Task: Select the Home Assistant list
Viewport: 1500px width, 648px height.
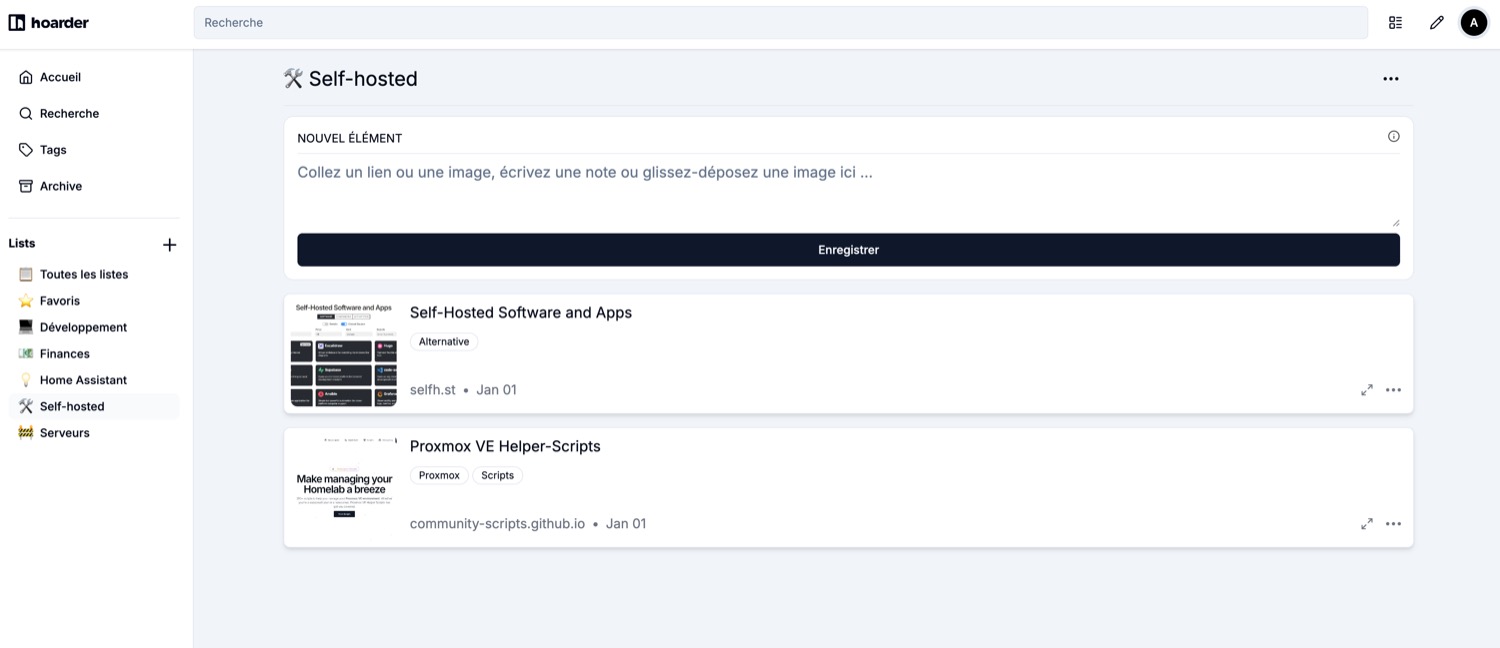Action: [83, 380]
